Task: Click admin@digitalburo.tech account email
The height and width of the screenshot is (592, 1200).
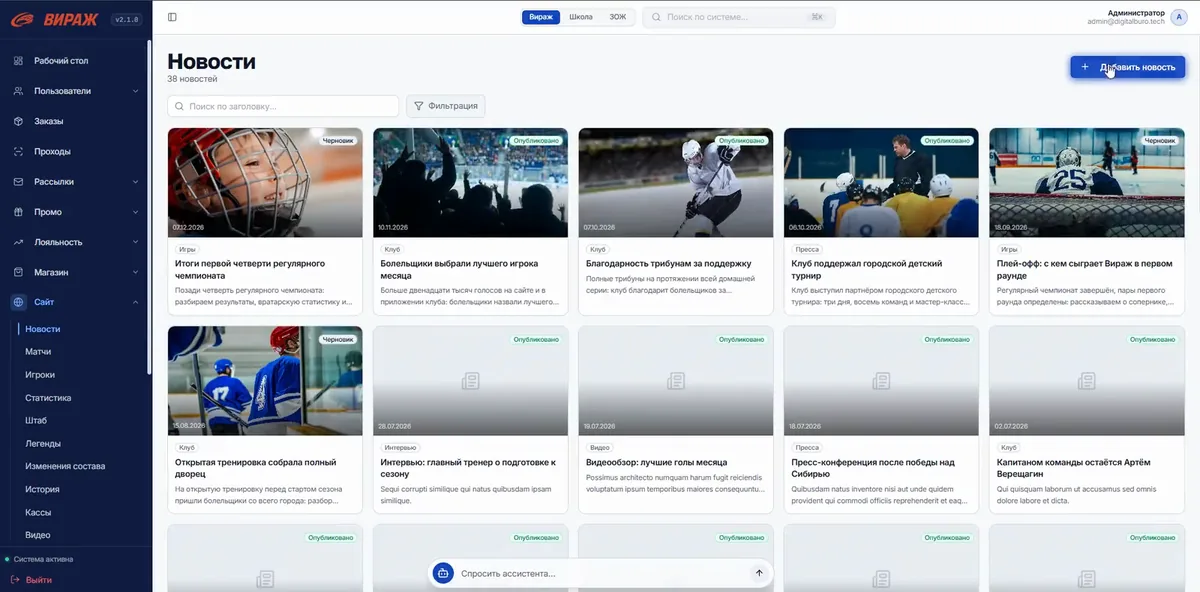Action: tap(1125, 21)
